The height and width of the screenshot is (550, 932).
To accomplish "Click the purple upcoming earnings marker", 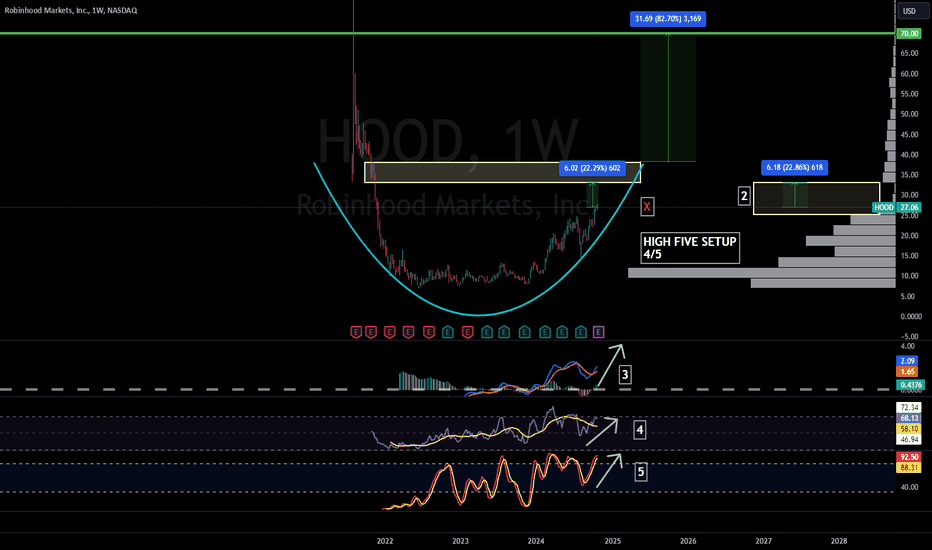I will [x=599, y=332].
